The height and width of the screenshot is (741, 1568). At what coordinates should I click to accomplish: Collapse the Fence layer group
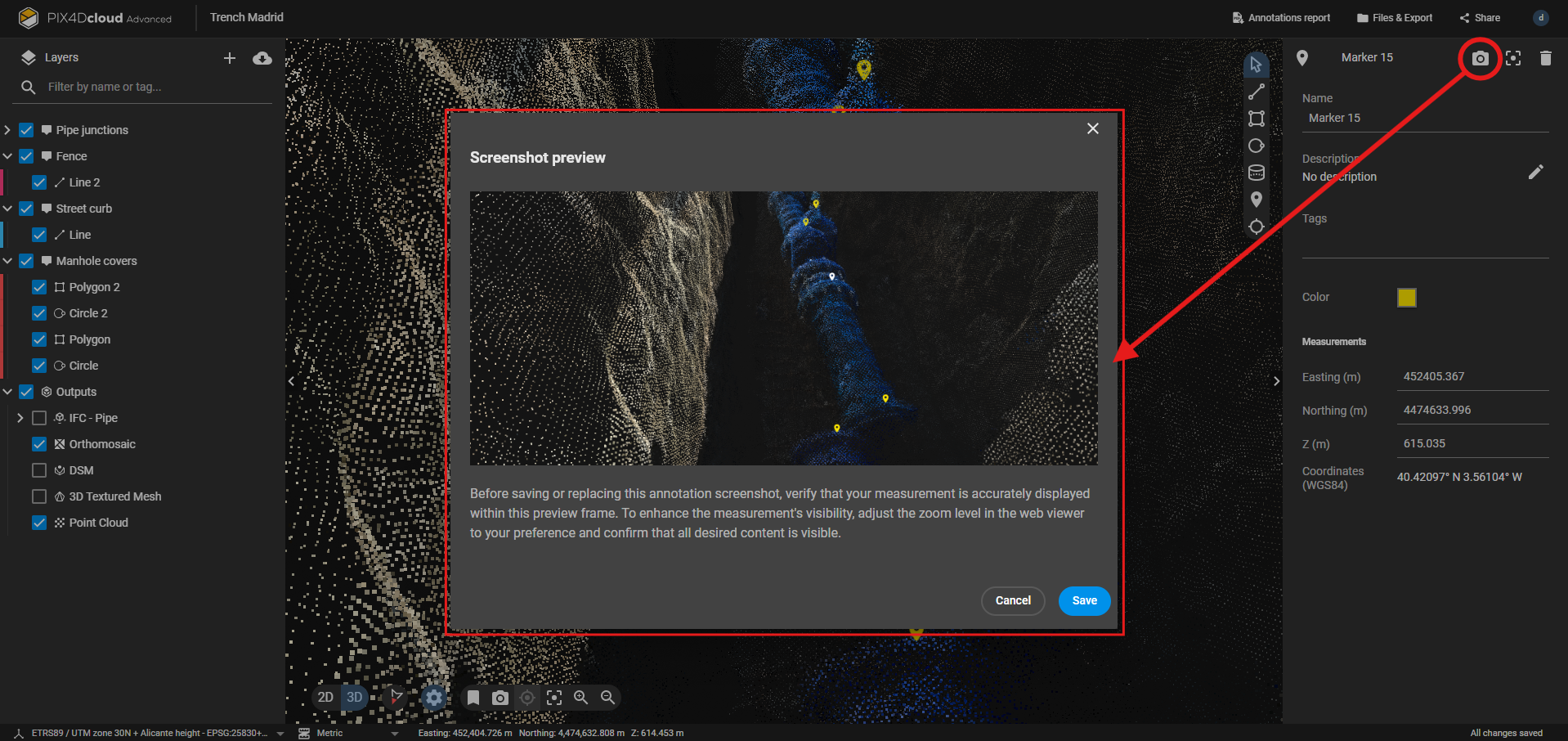coord(8,155)
